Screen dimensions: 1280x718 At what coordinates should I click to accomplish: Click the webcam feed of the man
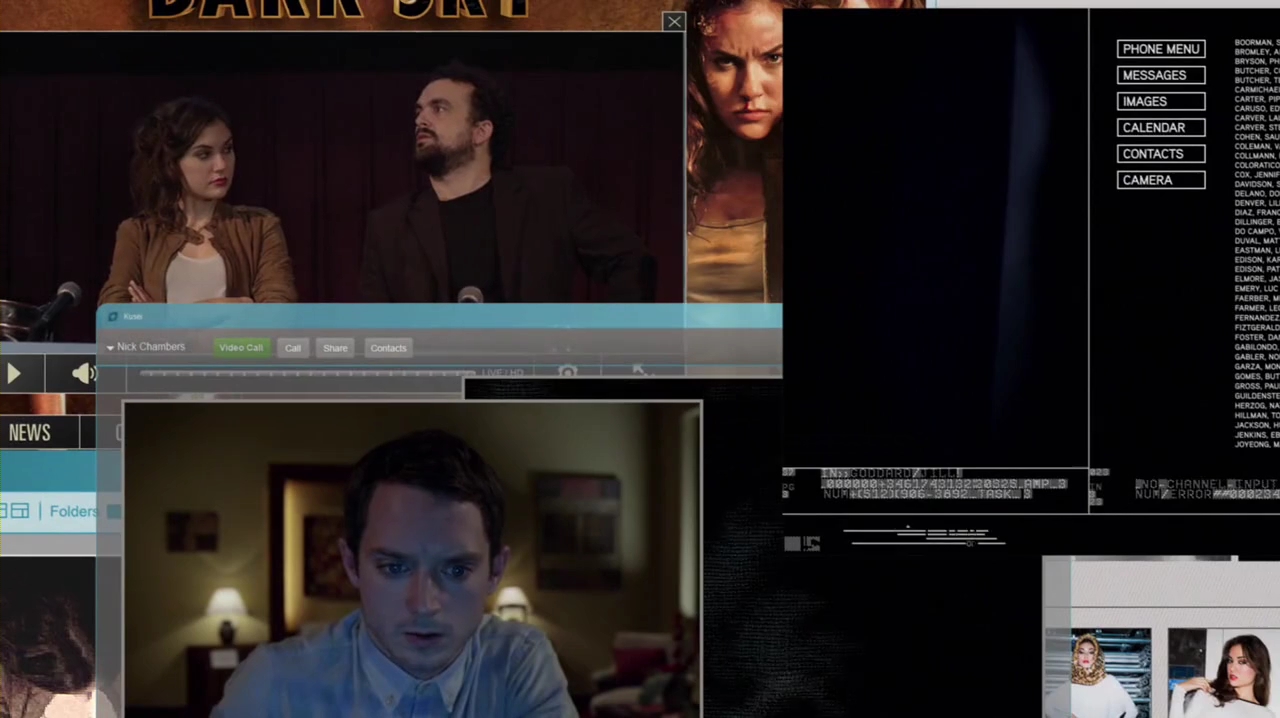coord(412,560)
